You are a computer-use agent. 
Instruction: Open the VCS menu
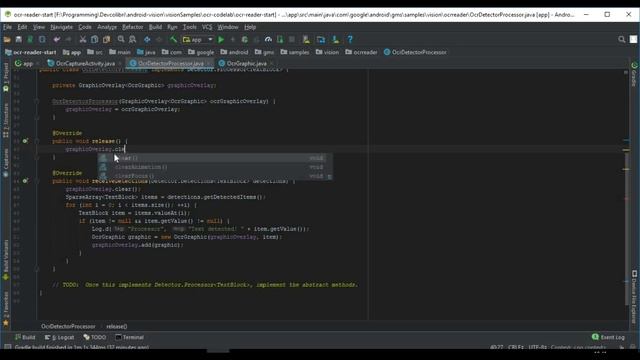pos(207,27)
